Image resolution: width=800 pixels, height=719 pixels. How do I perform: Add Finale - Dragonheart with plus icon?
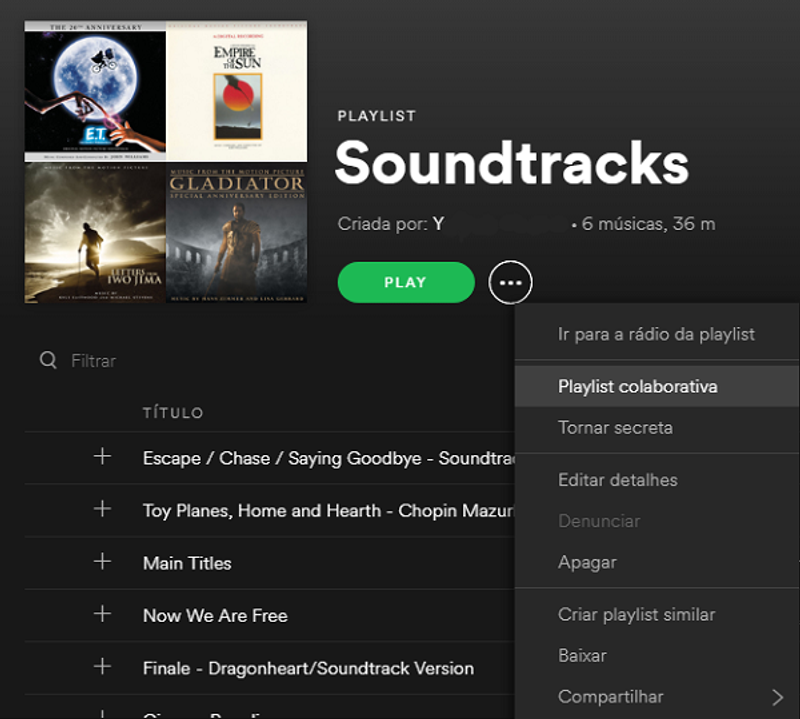click(x=102, y=667)
